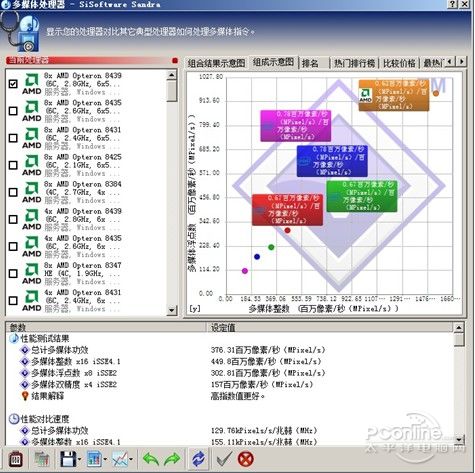Viewport: 475px width, 473px height.
Task: Click the clock icon of 性能对比速度 section
Action: pyautogui.click(x=14, y=419)
